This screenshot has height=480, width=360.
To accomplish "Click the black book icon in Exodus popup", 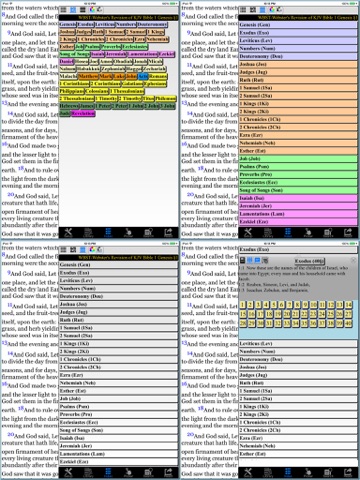I will point(243,260).
